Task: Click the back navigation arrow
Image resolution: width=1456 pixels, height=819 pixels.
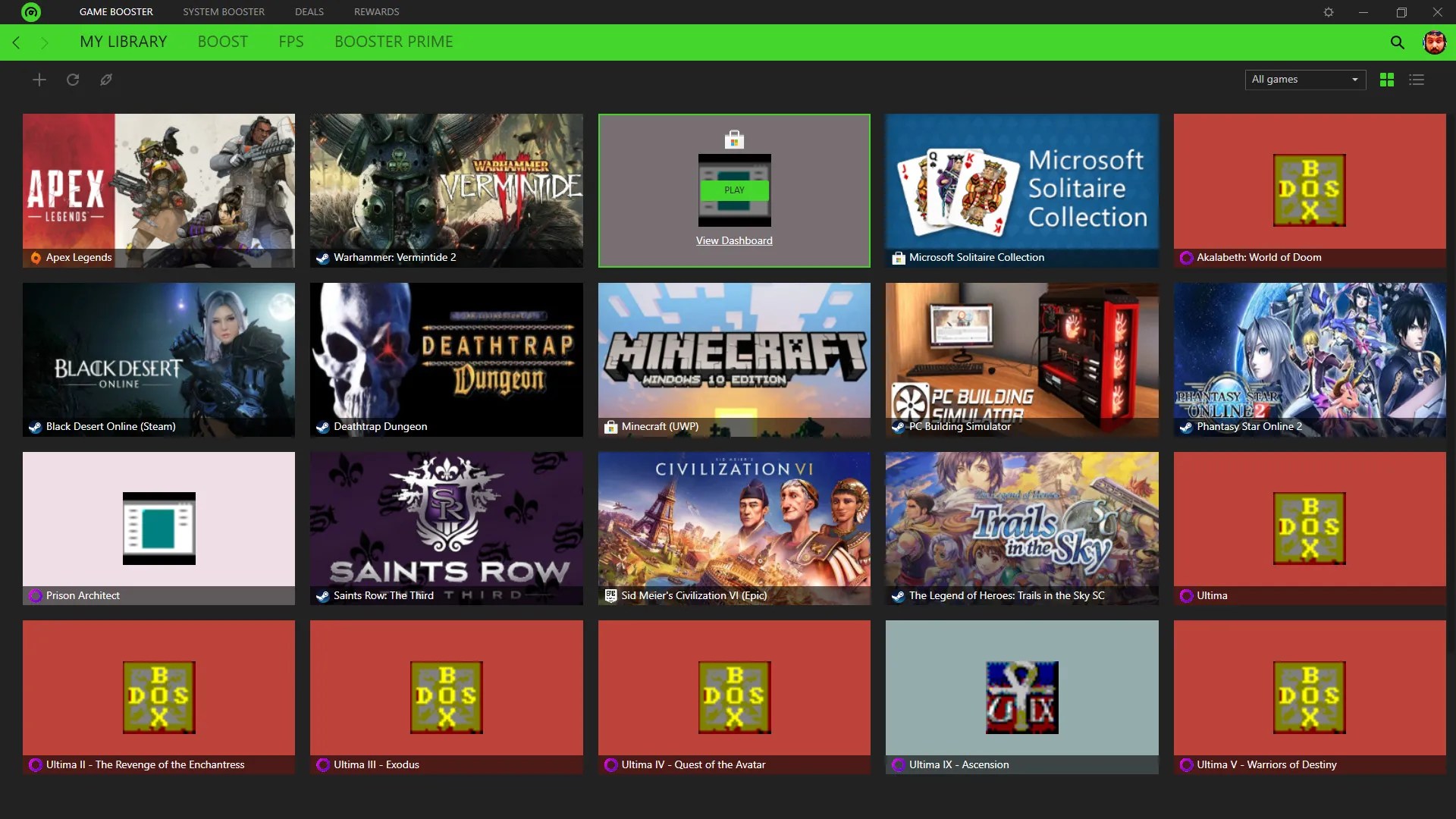Action: tap(16, 42)
